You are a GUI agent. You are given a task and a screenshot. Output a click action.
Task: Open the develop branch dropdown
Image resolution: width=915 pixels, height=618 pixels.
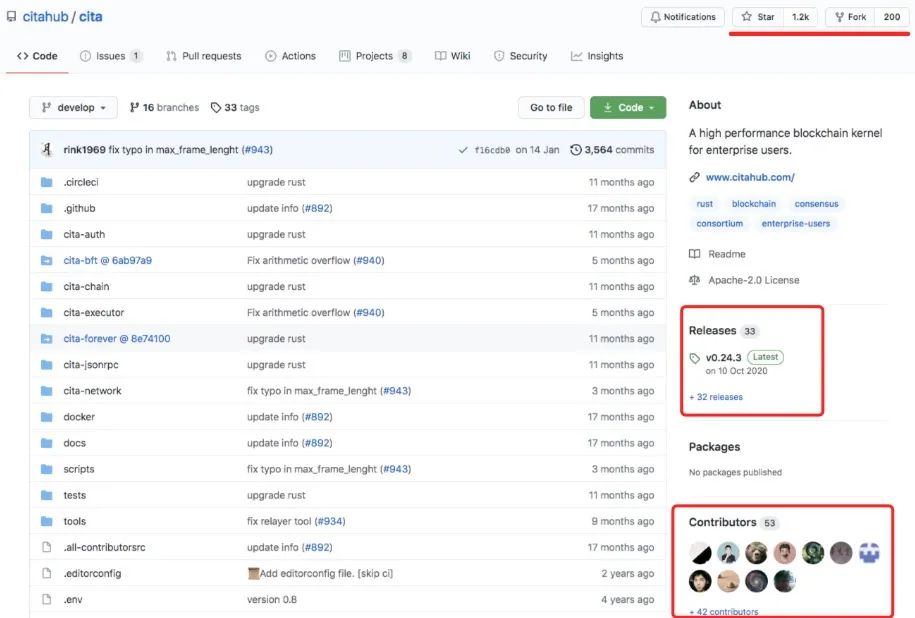click(x=74, y=107)
